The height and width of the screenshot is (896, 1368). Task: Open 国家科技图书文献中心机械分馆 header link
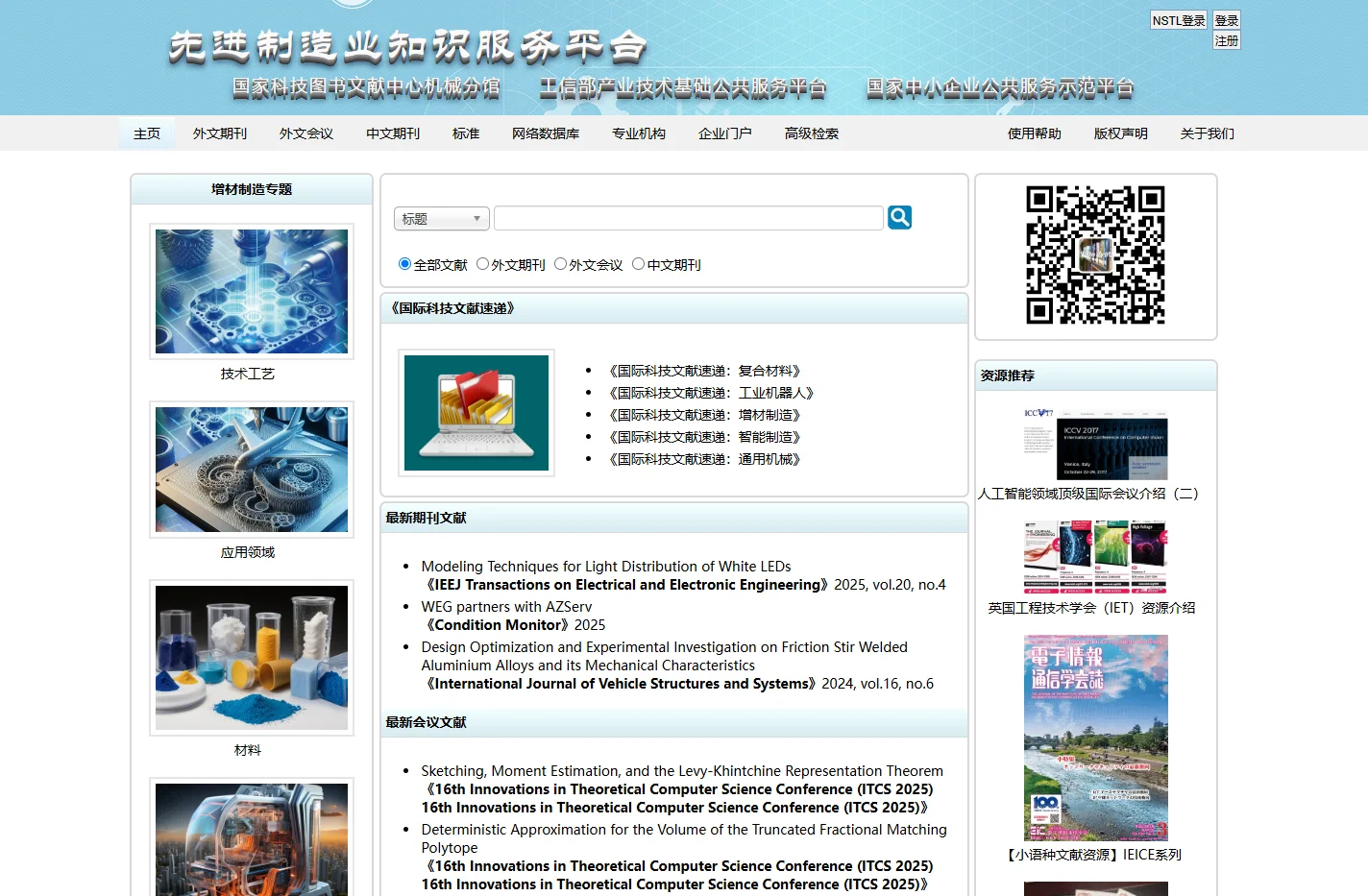pos(366,87)
